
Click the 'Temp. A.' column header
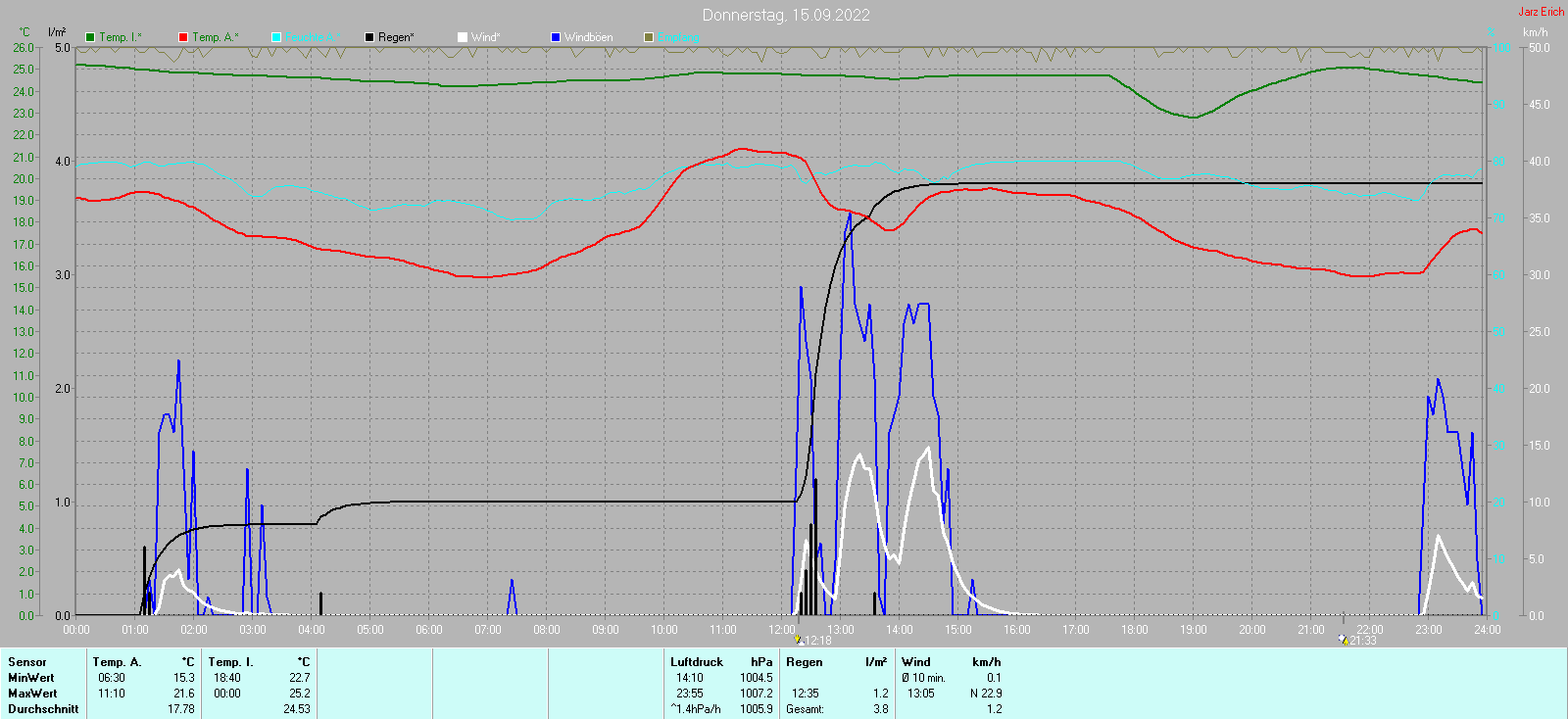click(x=118, y=662)
